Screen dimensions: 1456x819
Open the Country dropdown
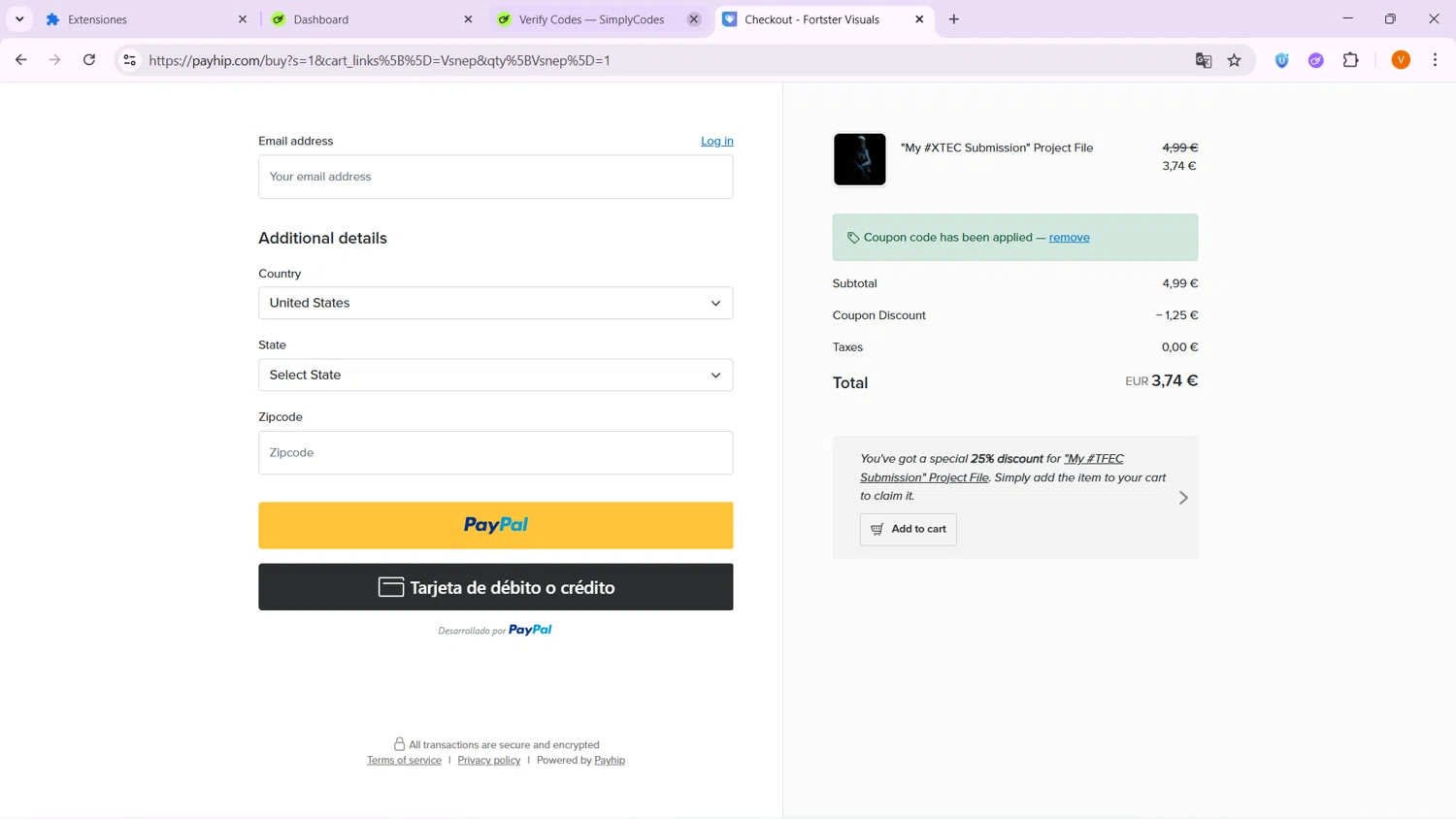(496, 303)
